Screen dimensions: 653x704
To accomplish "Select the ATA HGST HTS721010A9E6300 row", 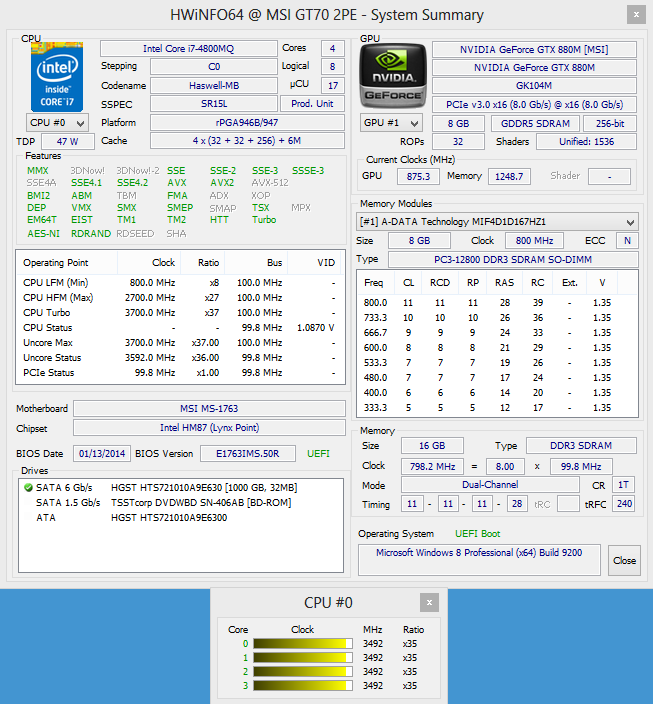I will [181, 518].
